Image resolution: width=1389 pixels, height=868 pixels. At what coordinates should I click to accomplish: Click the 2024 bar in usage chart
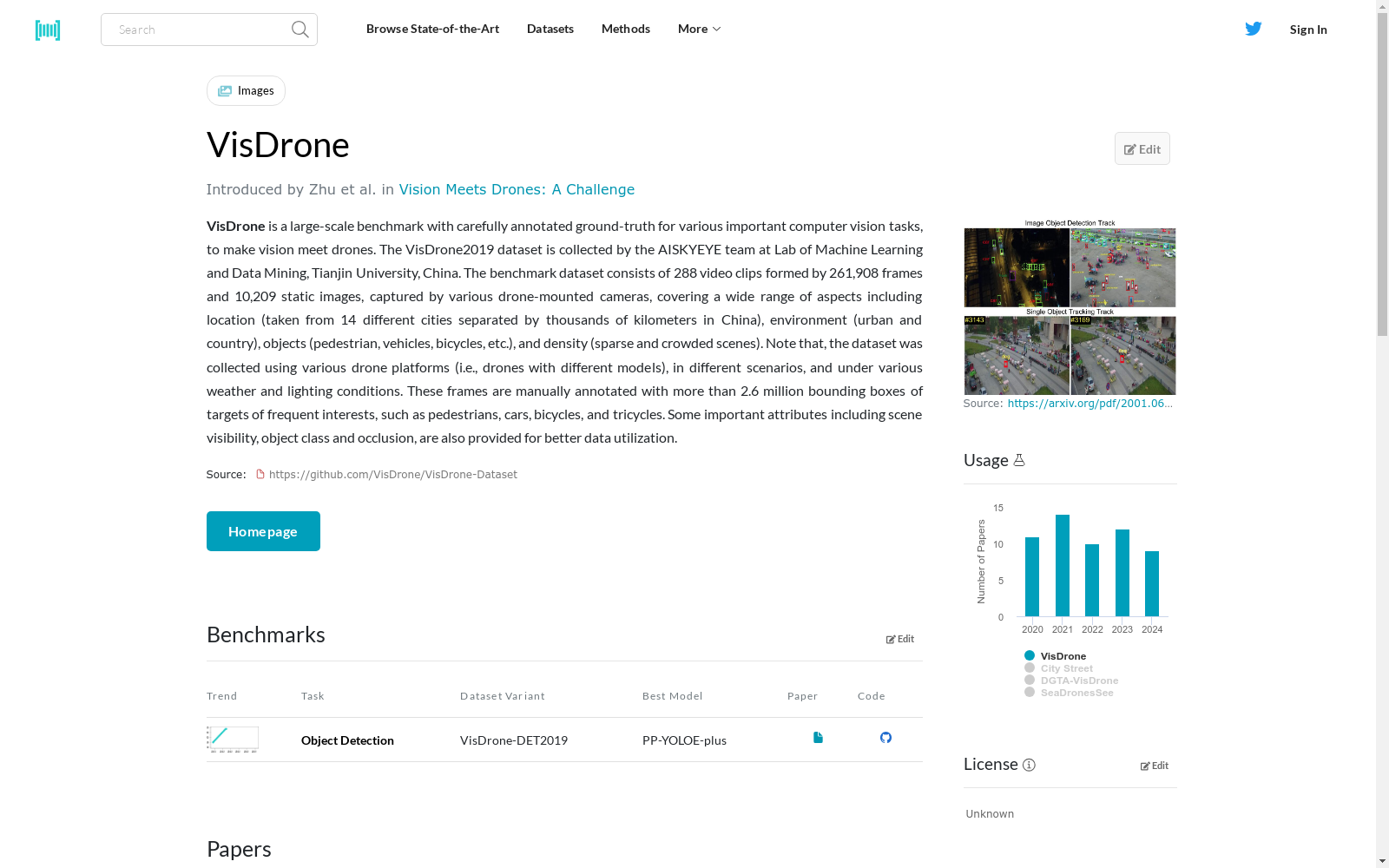tap(1152, 584)
